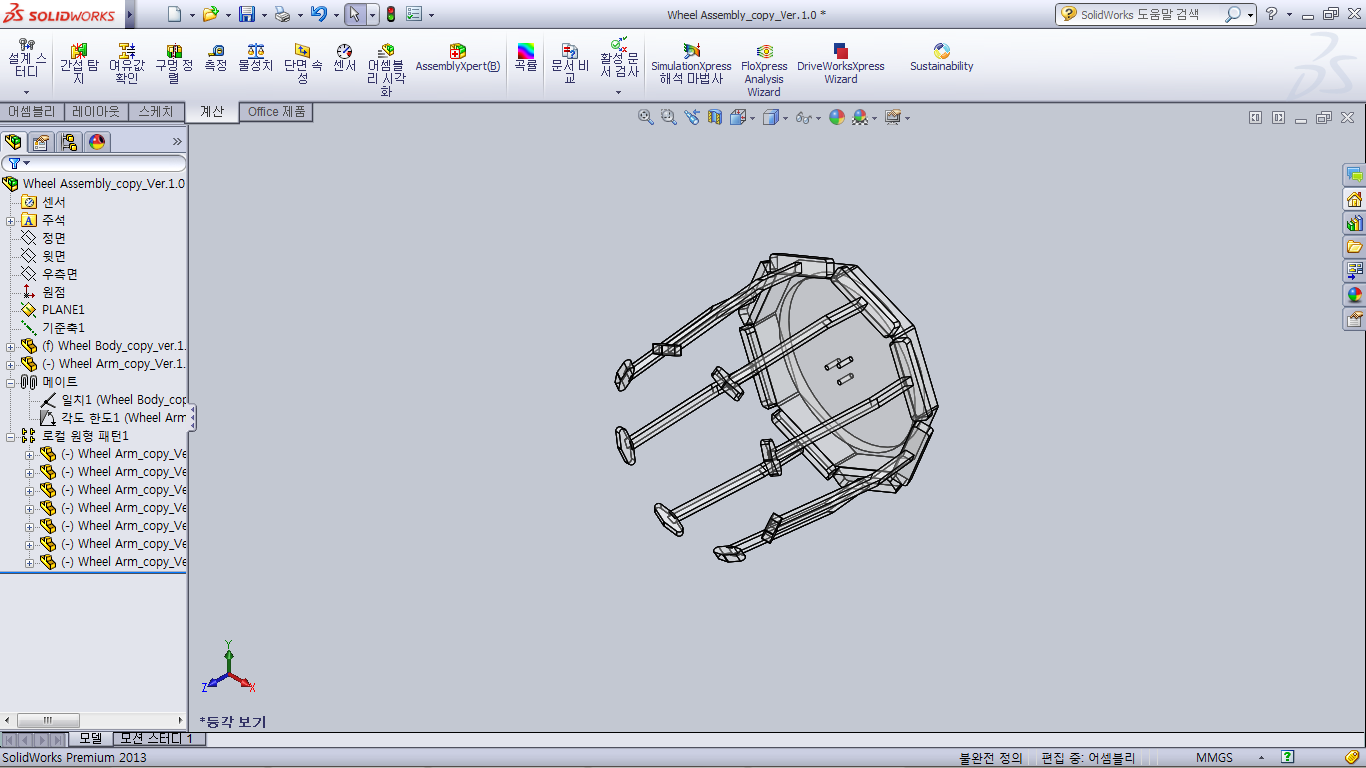Open the display style dropdown arrow
This screenshot has height=768, width=1366.
785,118
